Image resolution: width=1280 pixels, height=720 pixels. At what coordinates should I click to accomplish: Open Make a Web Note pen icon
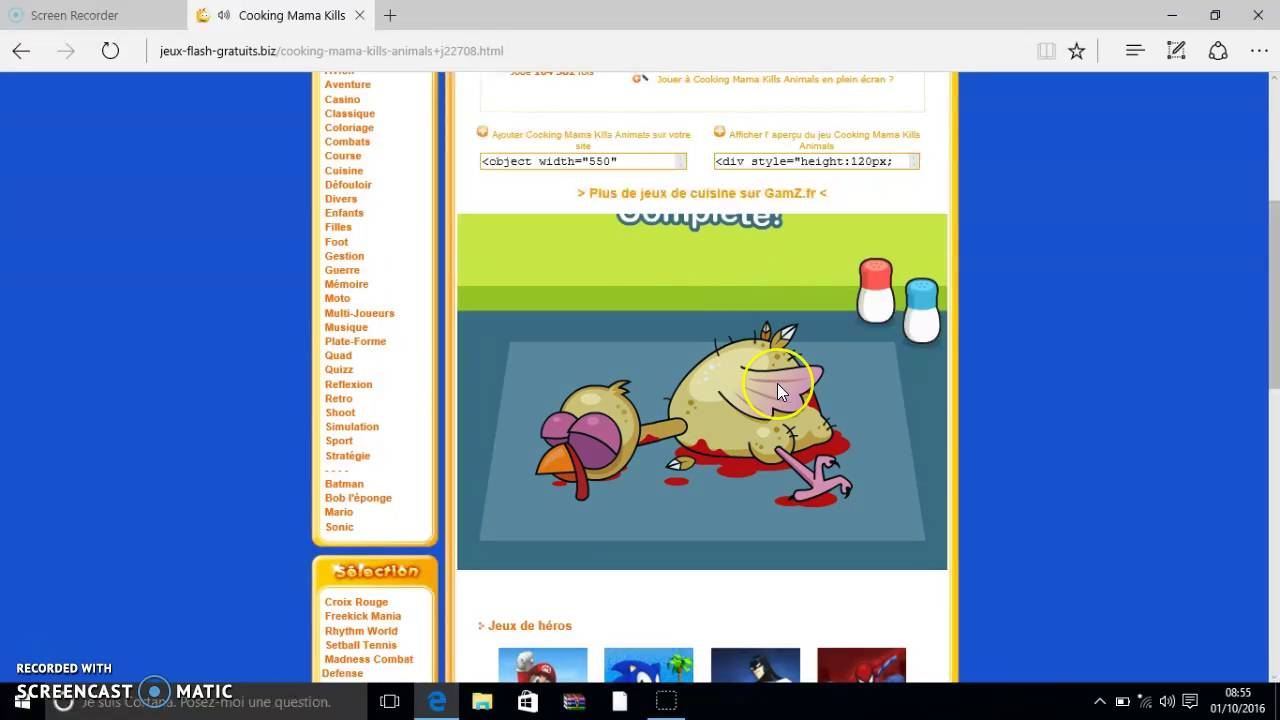1176,50
